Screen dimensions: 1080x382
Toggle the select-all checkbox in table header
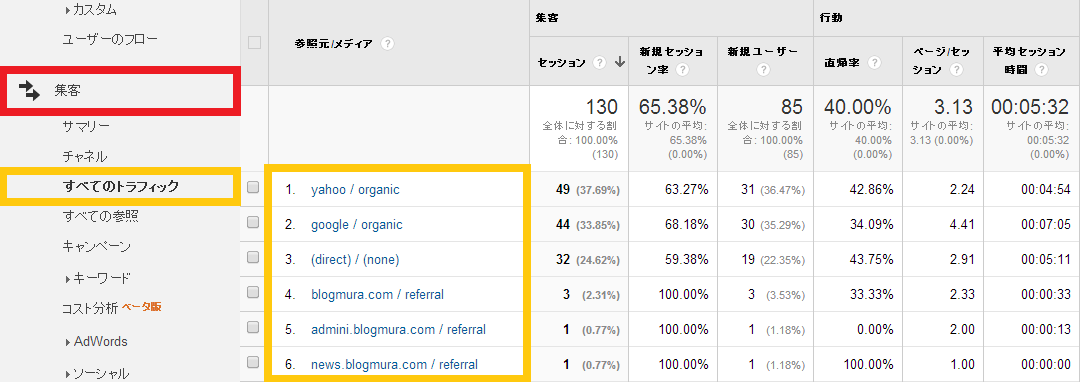coord(254,43)
